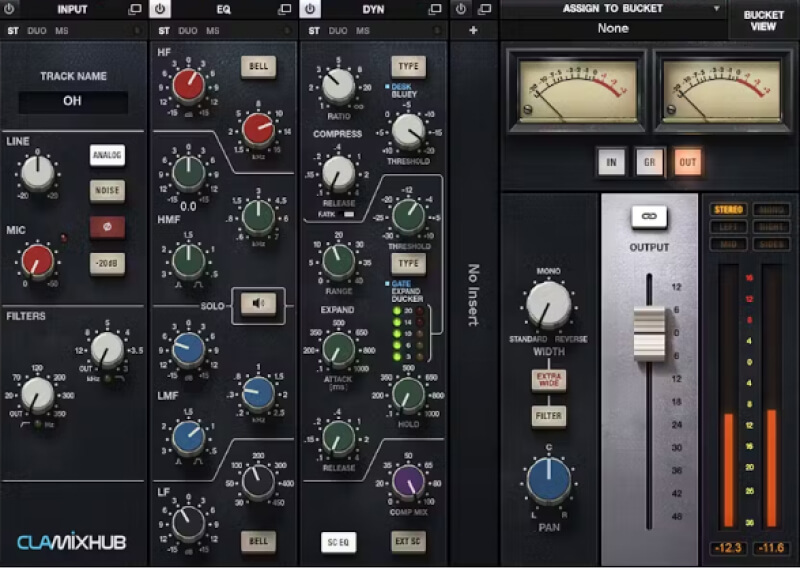
Task: Toggle the NOISE button
Action: pyautogui.click(x=107, y=191)
